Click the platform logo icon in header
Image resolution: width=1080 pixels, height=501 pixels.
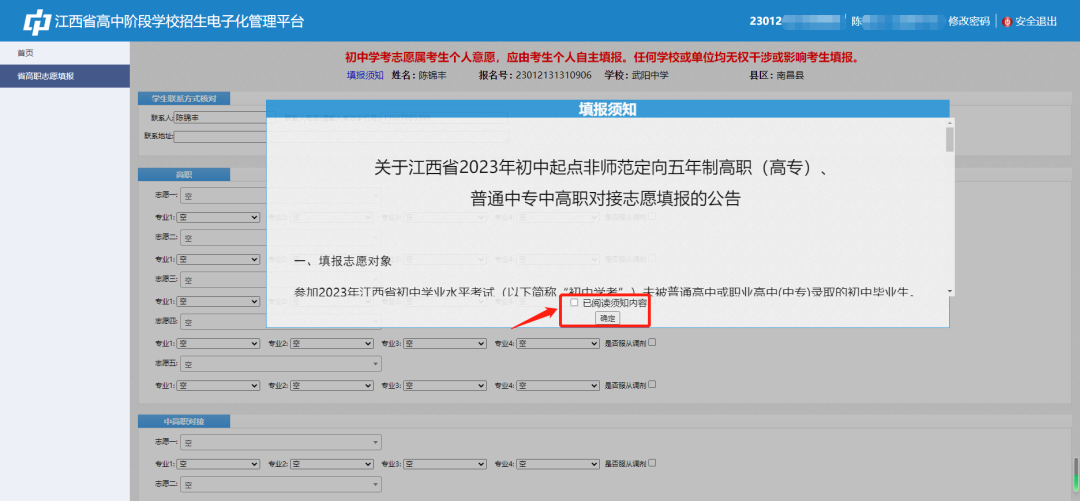[x=36, y=21]
